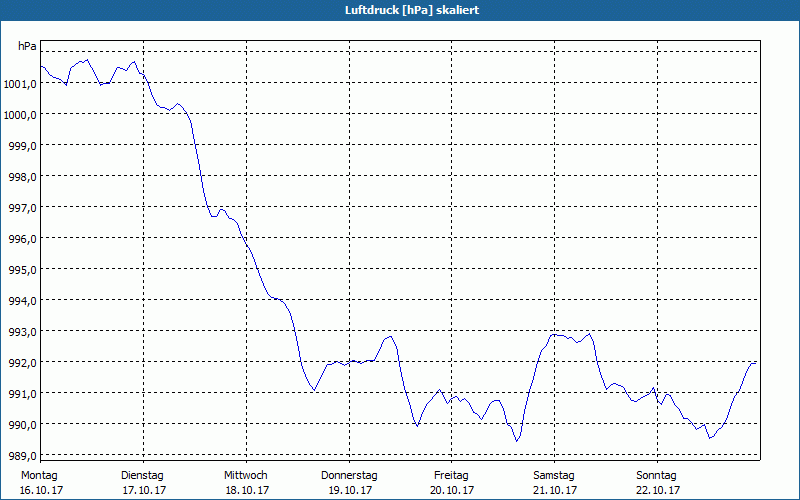Select the 998,0 axis value
The width and height of the screenshot is (800, 500).
click(22, 177)
